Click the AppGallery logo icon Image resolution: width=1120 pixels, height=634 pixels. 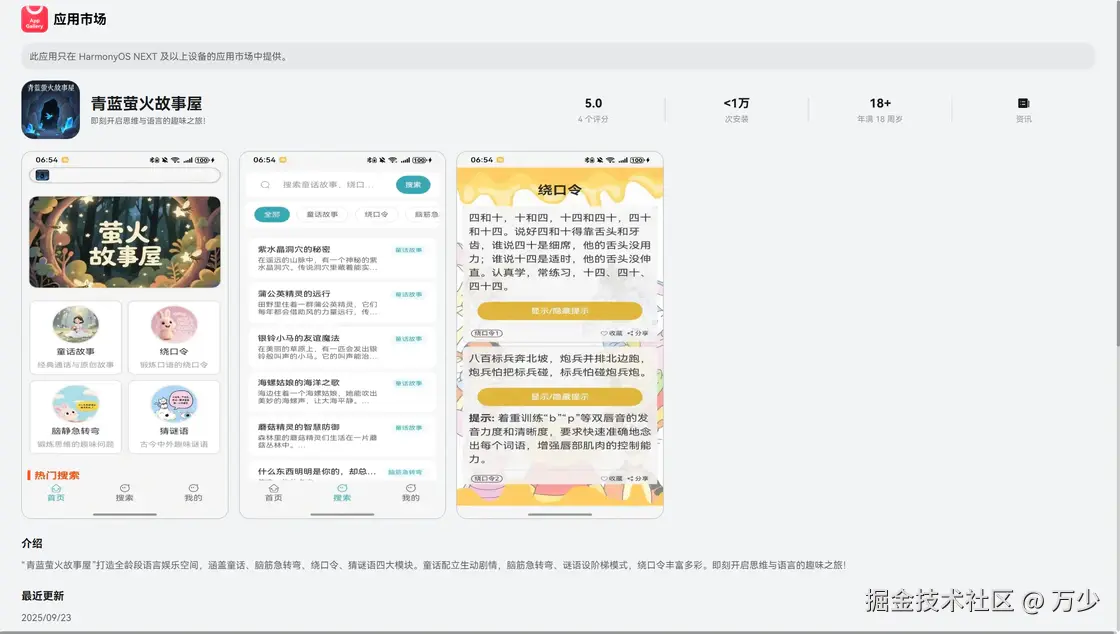coord(34,19)
